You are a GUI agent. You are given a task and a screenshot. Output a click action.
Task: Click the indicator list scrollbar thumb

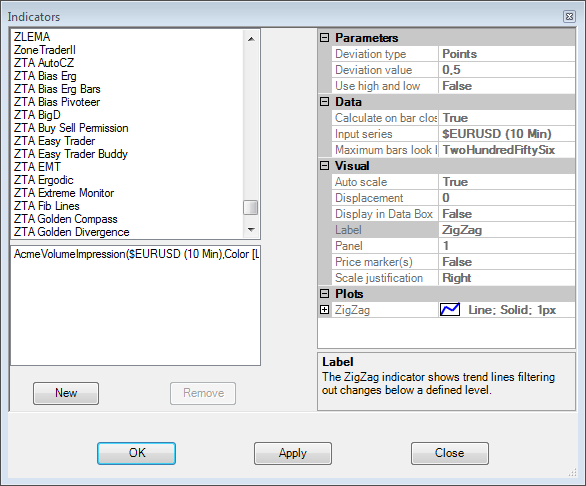(x=251, y=207)
